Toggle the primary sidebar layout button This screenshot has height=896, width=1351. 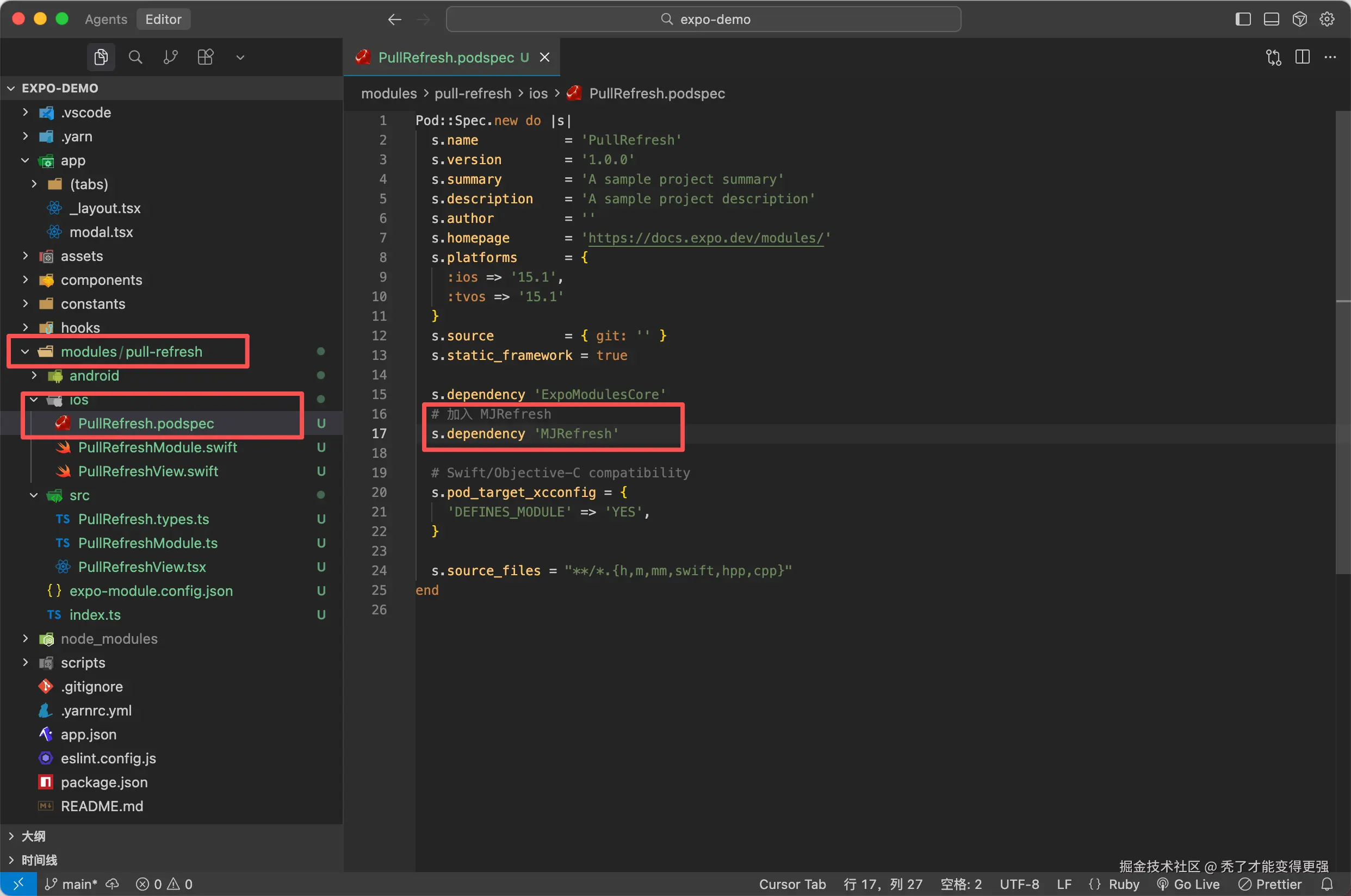(1243, 19)
